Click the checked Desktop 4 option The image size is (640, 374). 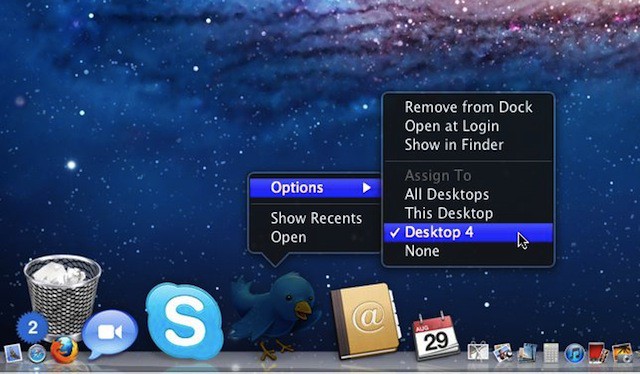pos(469,232)
